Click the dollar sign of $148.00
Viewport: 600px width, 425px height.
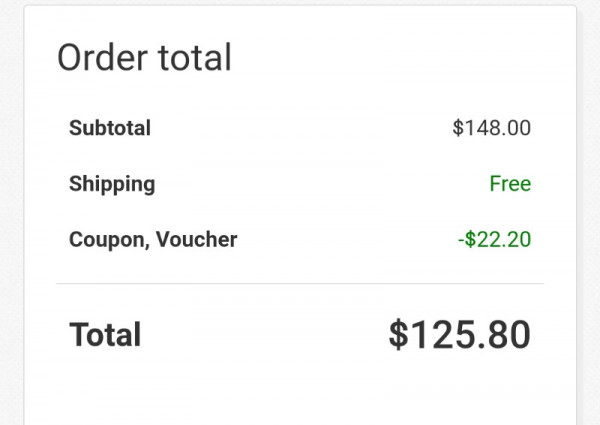coord(458,128)
